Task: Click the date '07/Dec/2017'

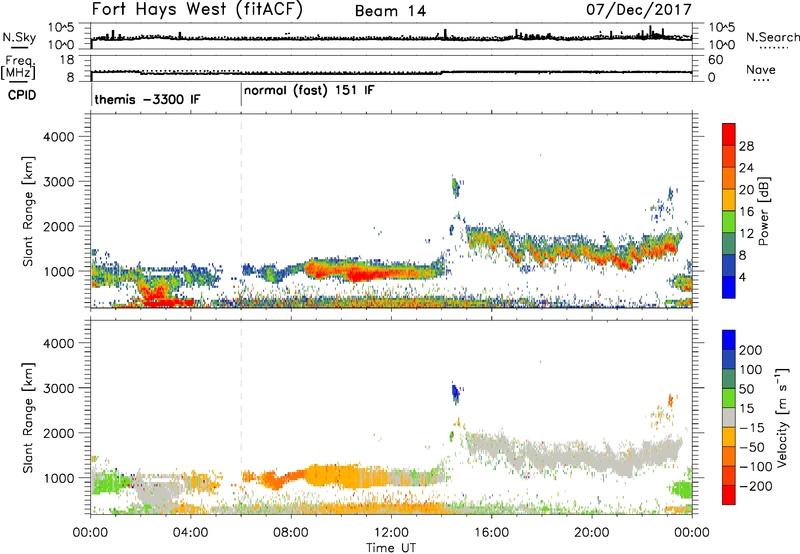Action: tap(639, 10)
